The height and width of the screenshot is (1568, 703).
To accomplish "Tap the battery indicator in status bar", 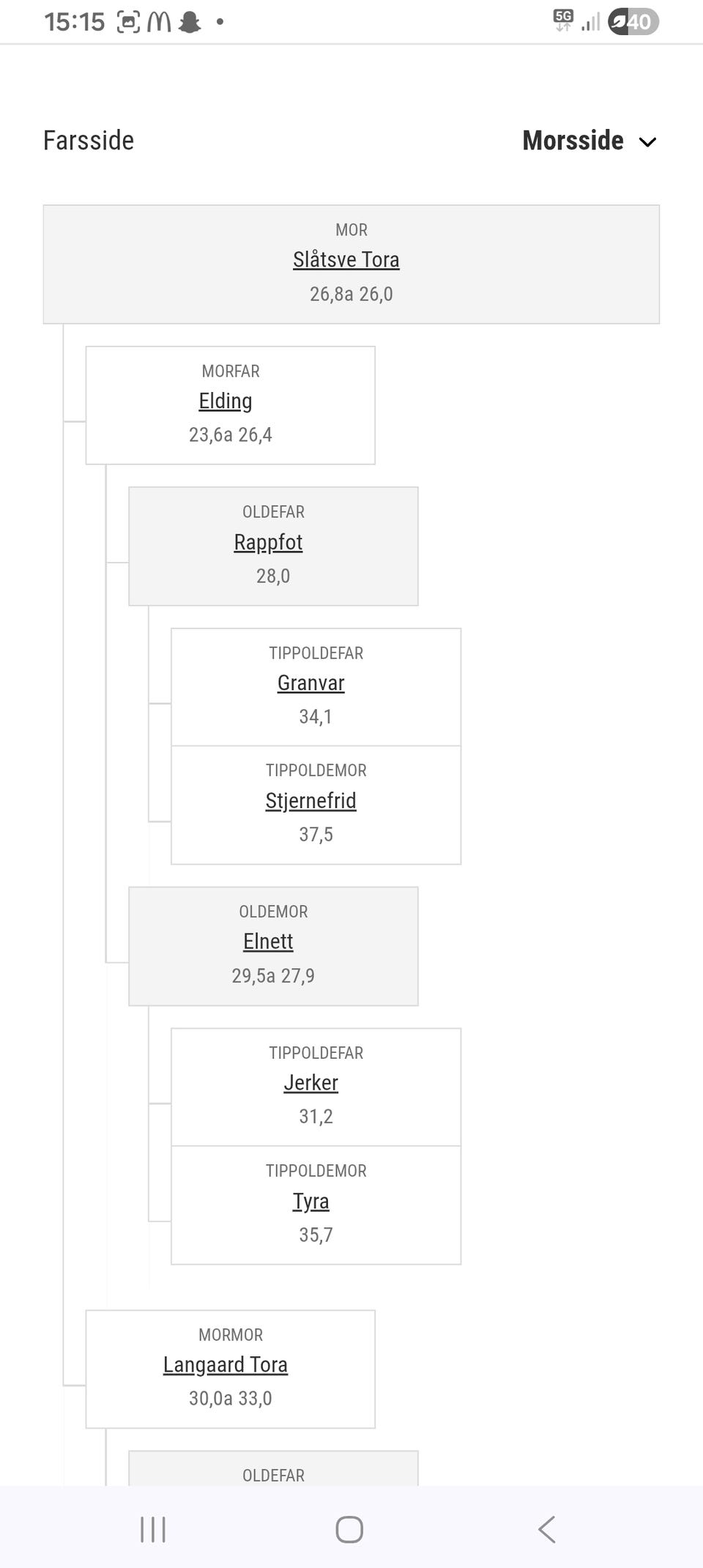I will click(633, 22).
